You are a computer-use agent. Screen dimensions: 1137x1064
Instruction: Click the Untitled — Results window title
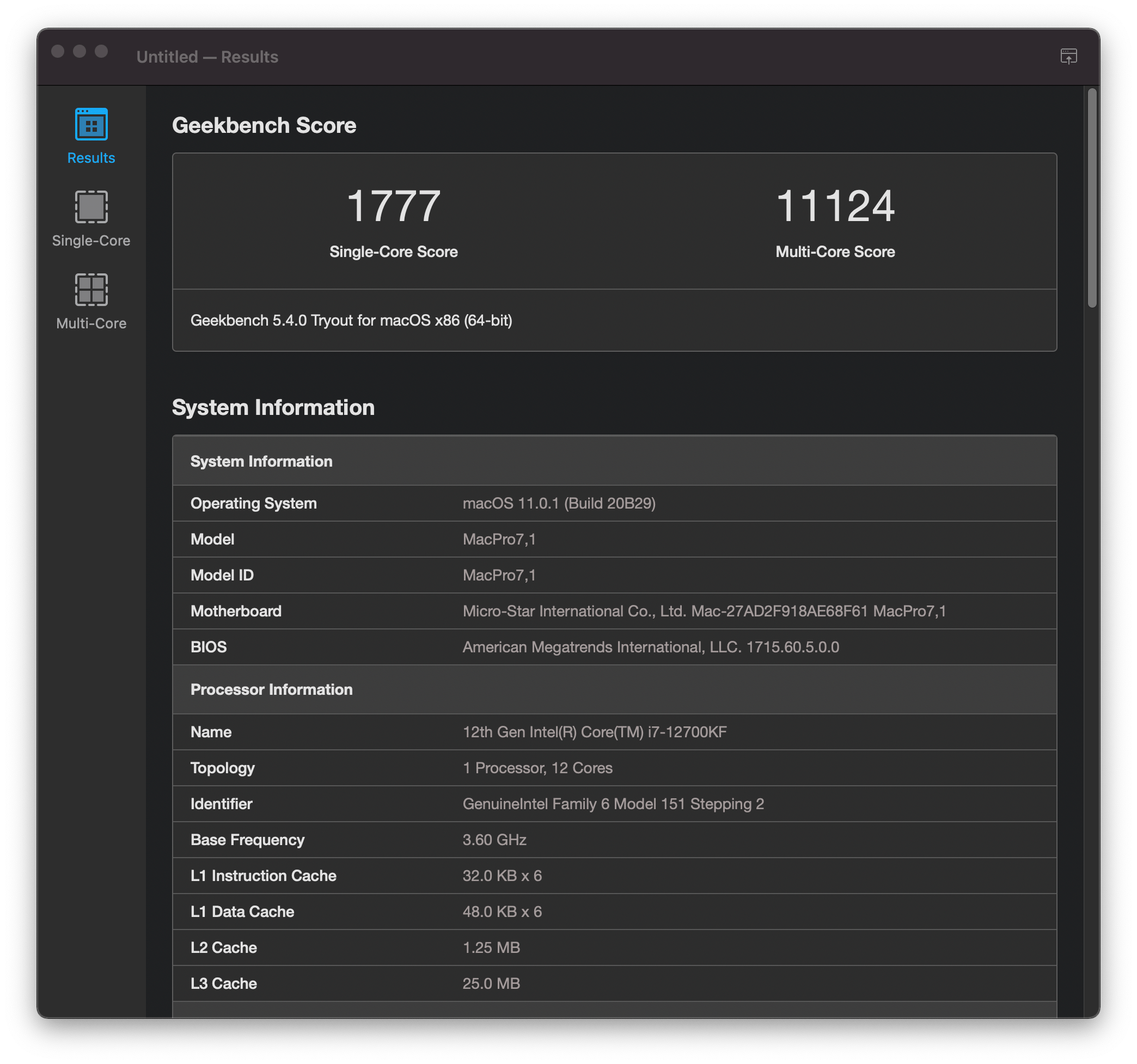point(207,57)
